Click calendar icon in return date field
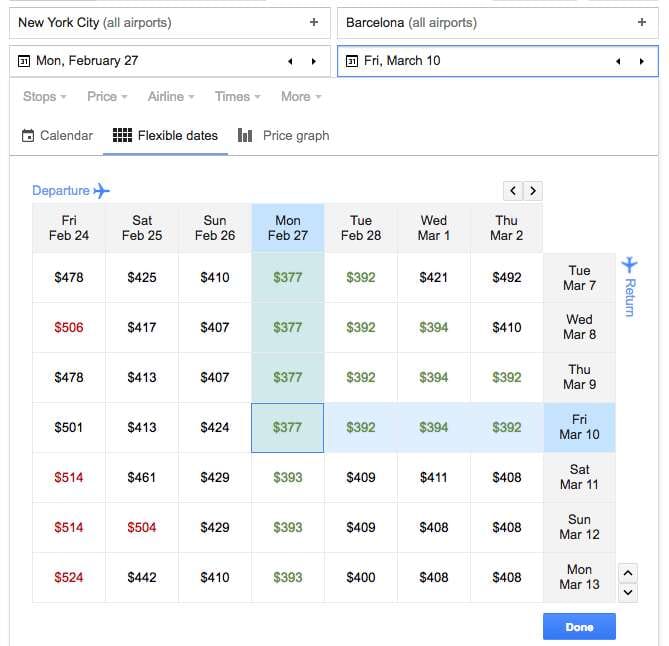The height and width of the screenshot is (646, 669). [352, 61]
